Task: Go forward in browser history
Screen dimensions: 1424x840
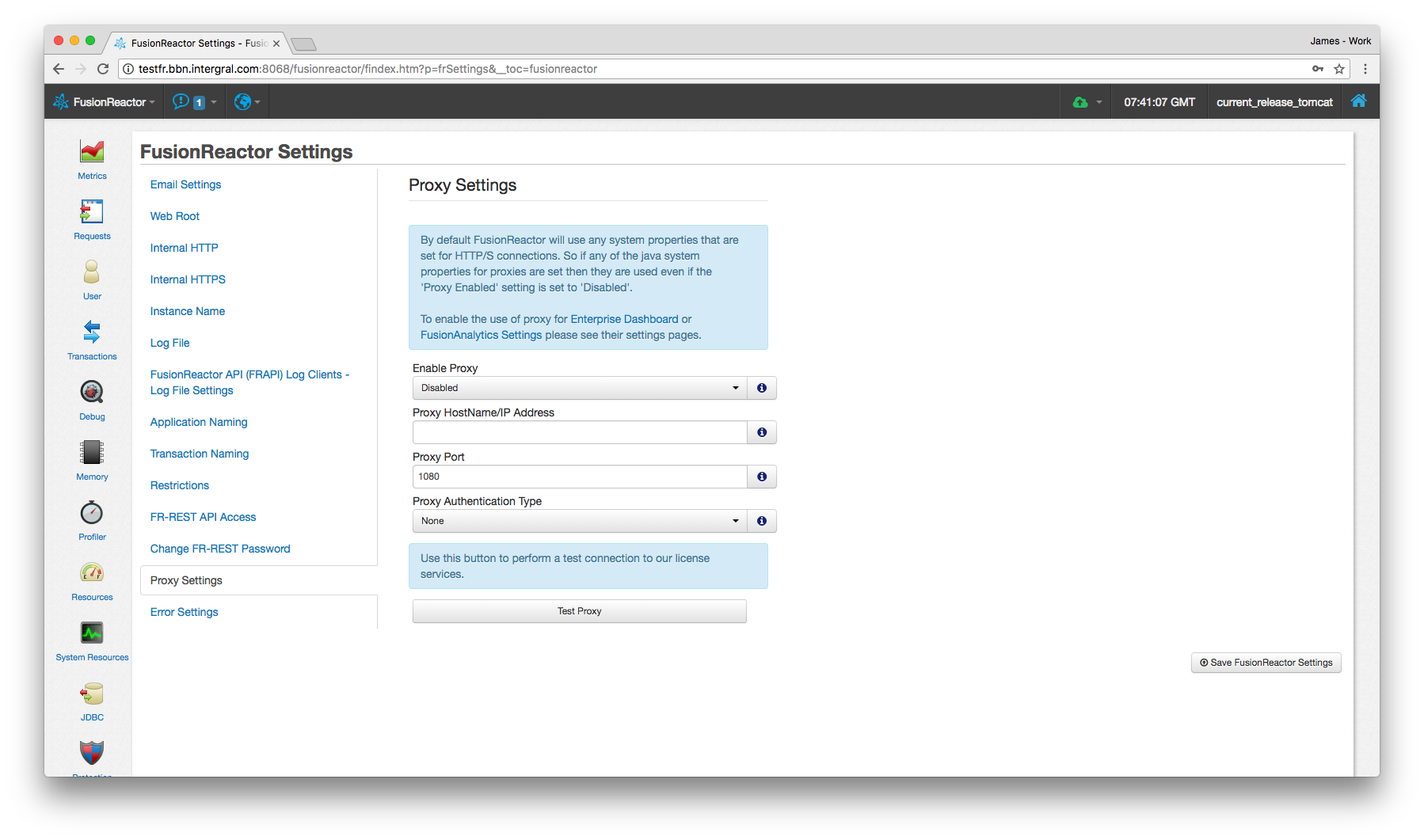Action: [x=81, y=69]
